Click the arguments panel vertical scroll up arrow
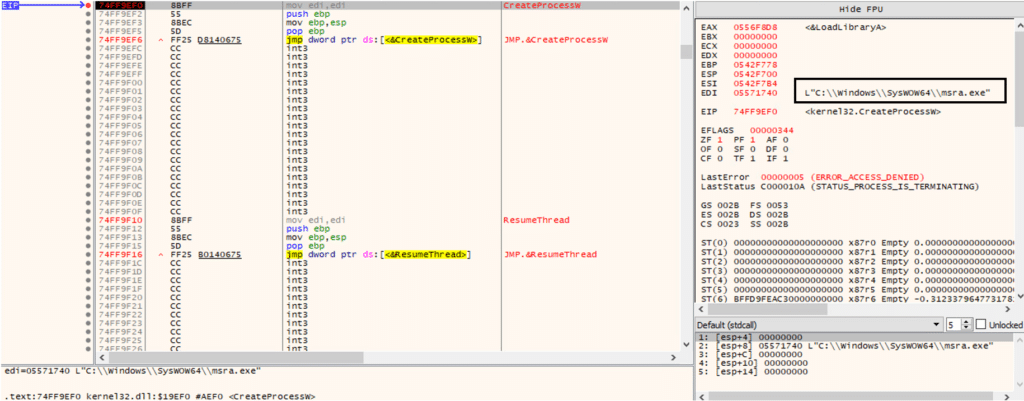1024x401 pixels. 1018,337
